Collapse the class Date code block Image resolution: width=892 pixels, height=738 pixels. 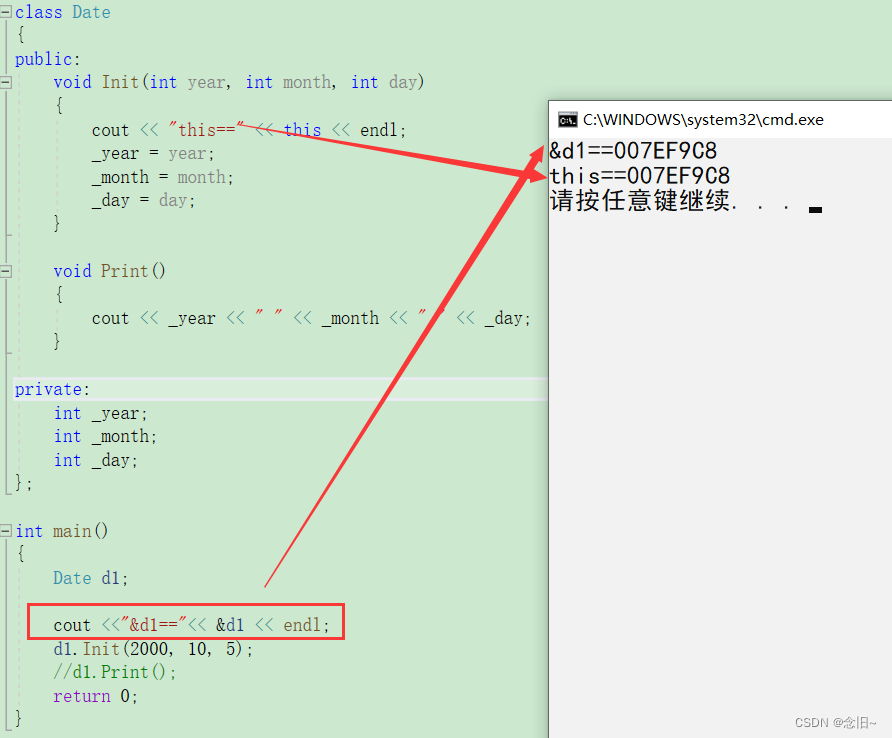point(5,12)
